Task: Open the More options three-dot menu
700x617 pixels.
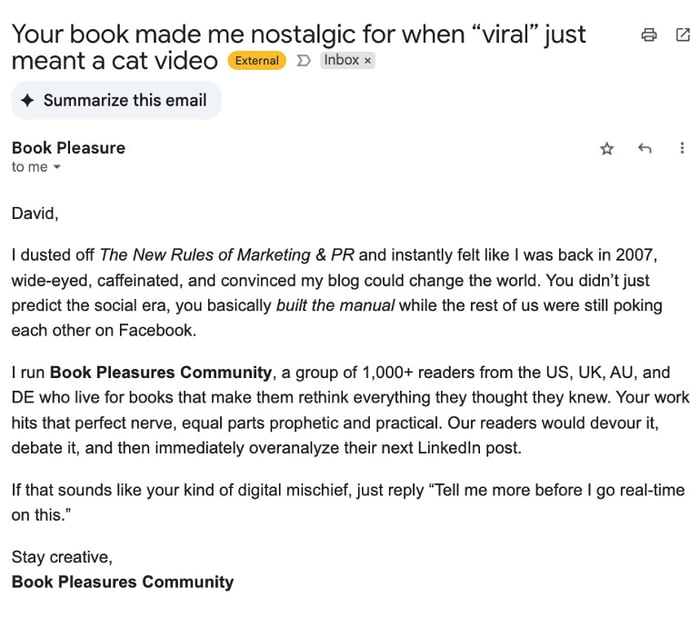Action: click(x=682, y=149)
